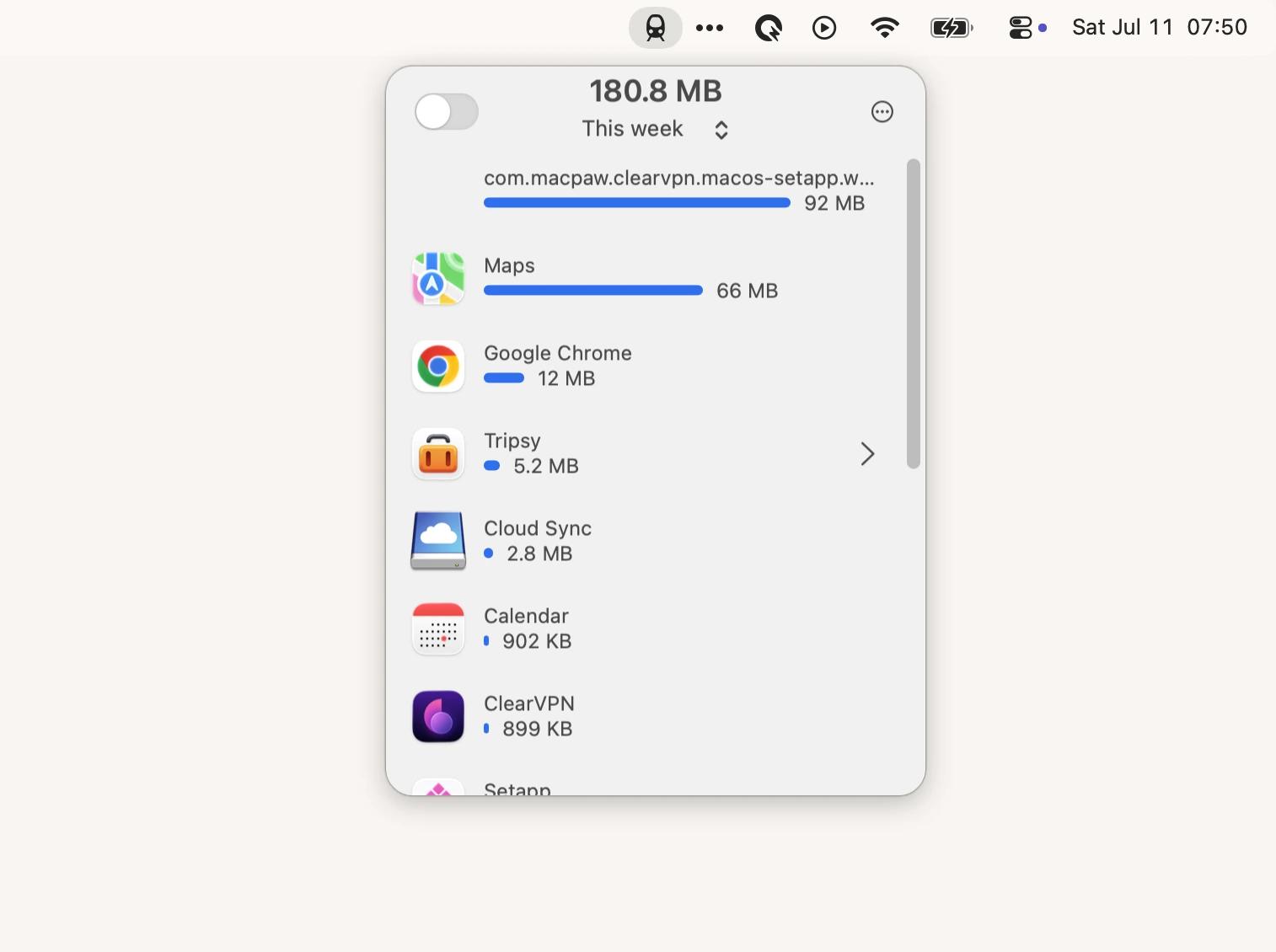
Task: Open the Wi-Fi menu
Action: [884, 28]
